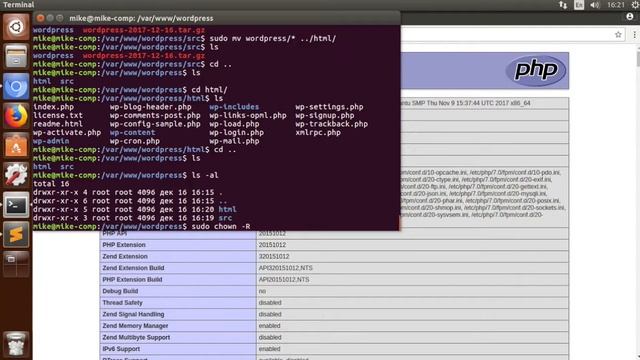This screenshot has width=640, height=360.
Task: Click the terminal title bar text mike@mike-comp
Action: coord(141,18)
